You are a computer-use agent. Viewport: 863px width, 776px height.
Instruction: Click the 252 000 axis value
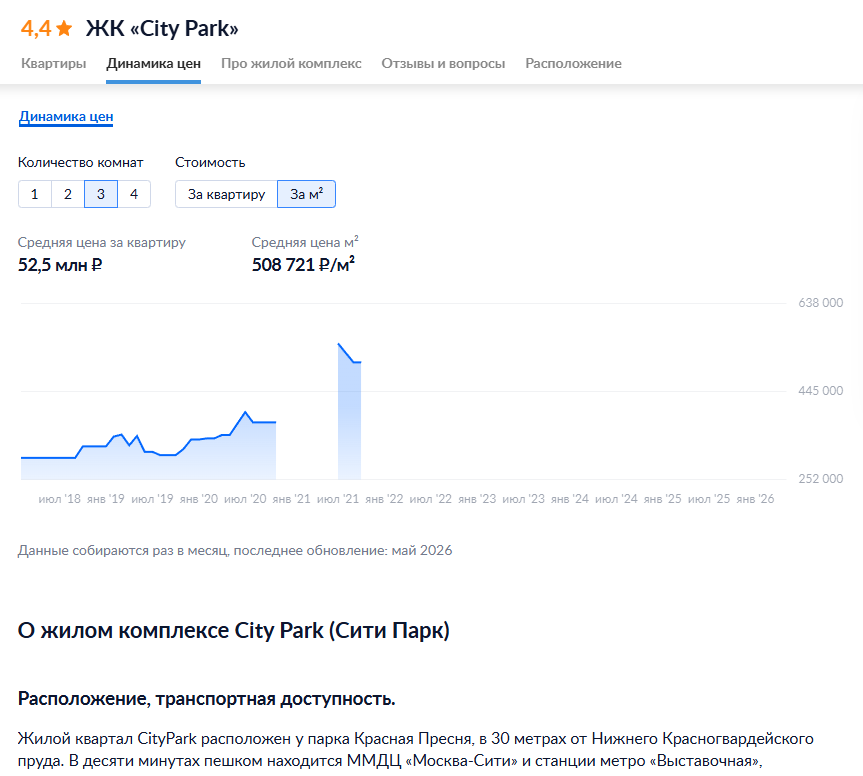pos(821,479)
